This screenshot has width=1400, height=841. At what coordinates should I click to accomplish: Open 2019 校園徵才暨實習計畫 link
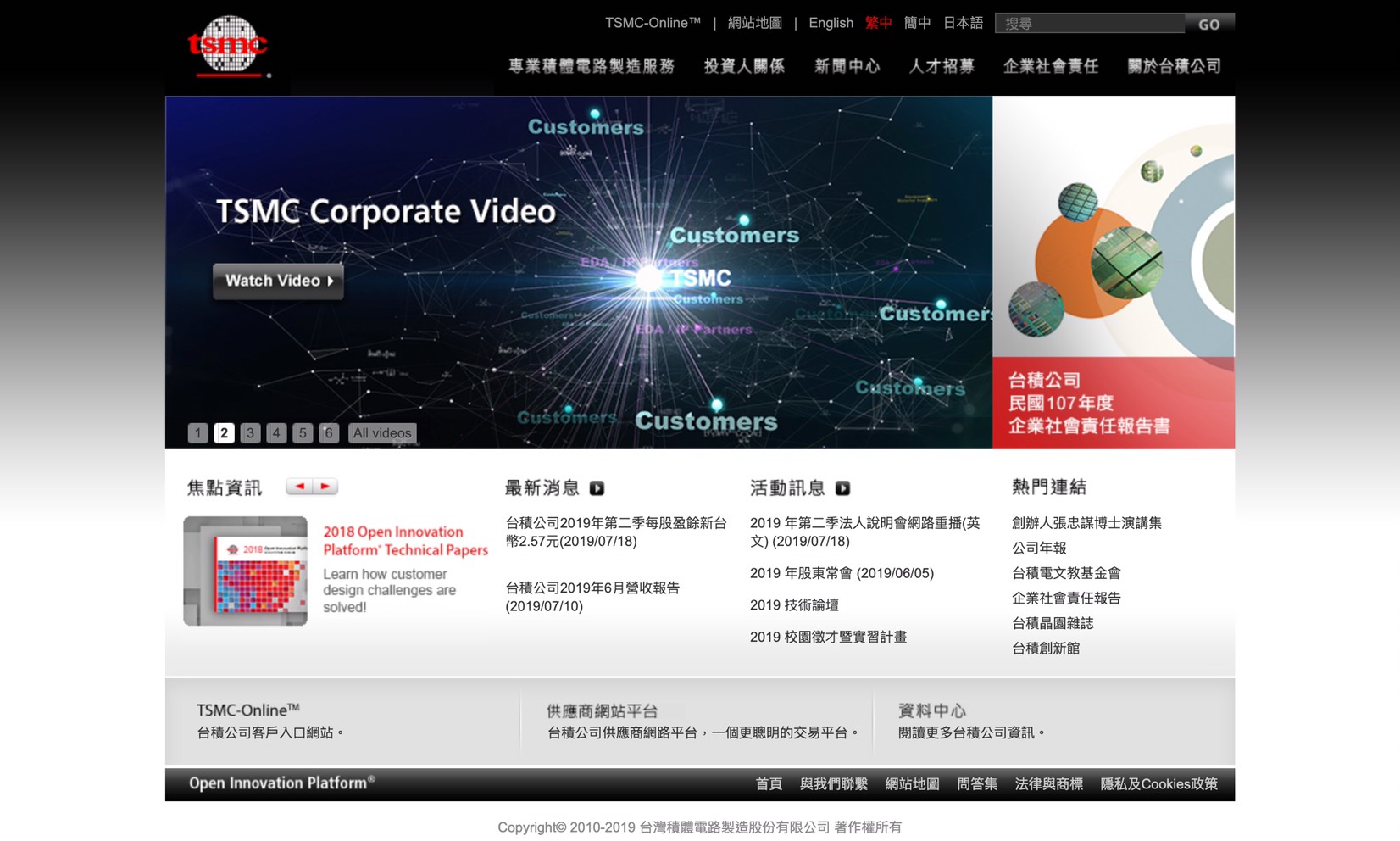click(x=828, y=637)
